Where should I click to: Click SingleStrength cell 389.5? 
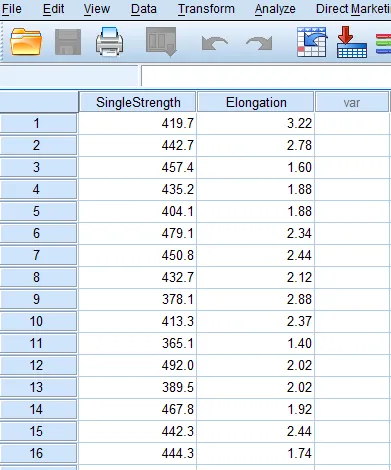(138, 387)
